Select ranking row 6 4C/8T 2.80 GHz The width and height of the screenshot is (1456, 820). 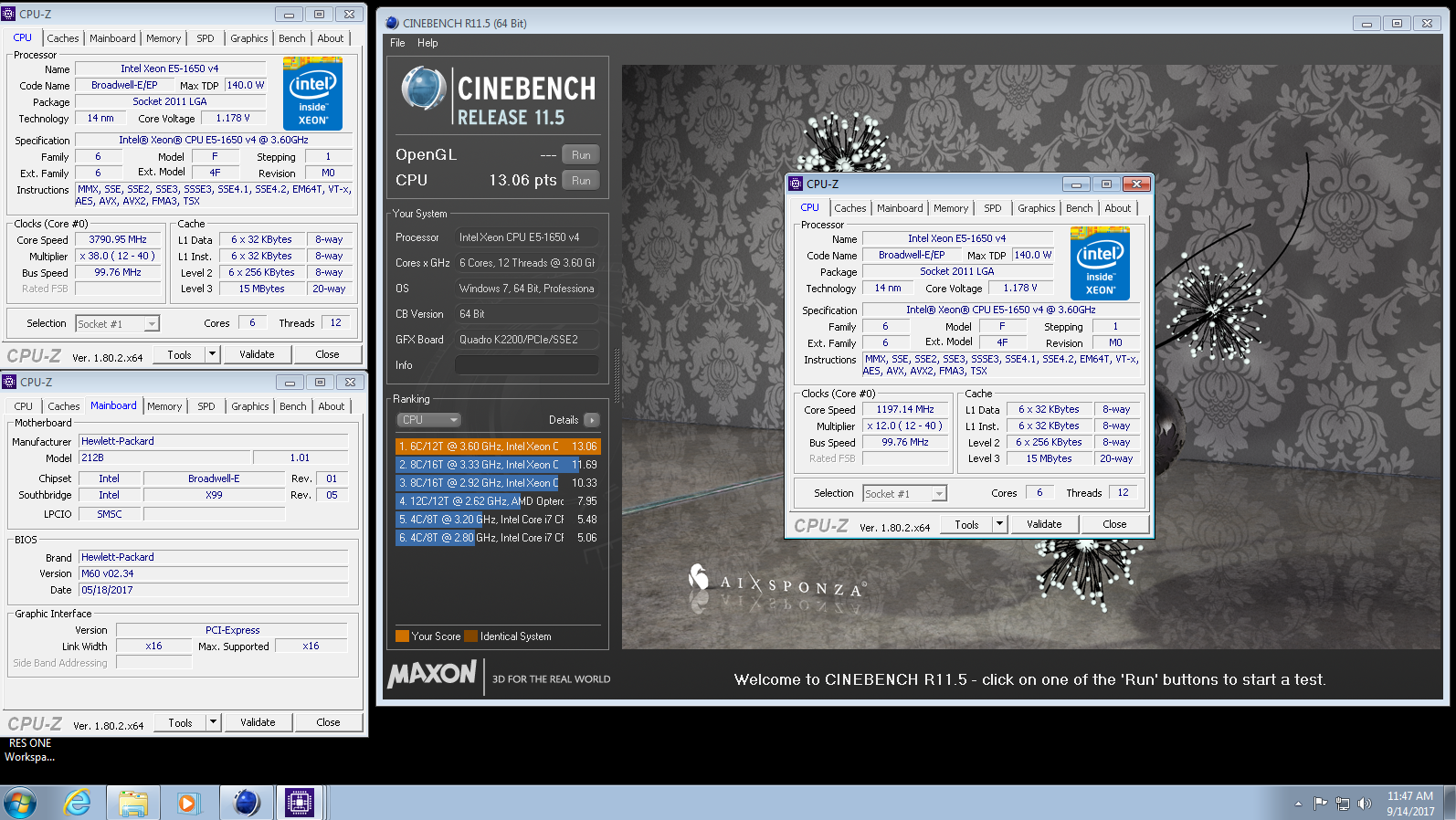(x=498, y=538)
